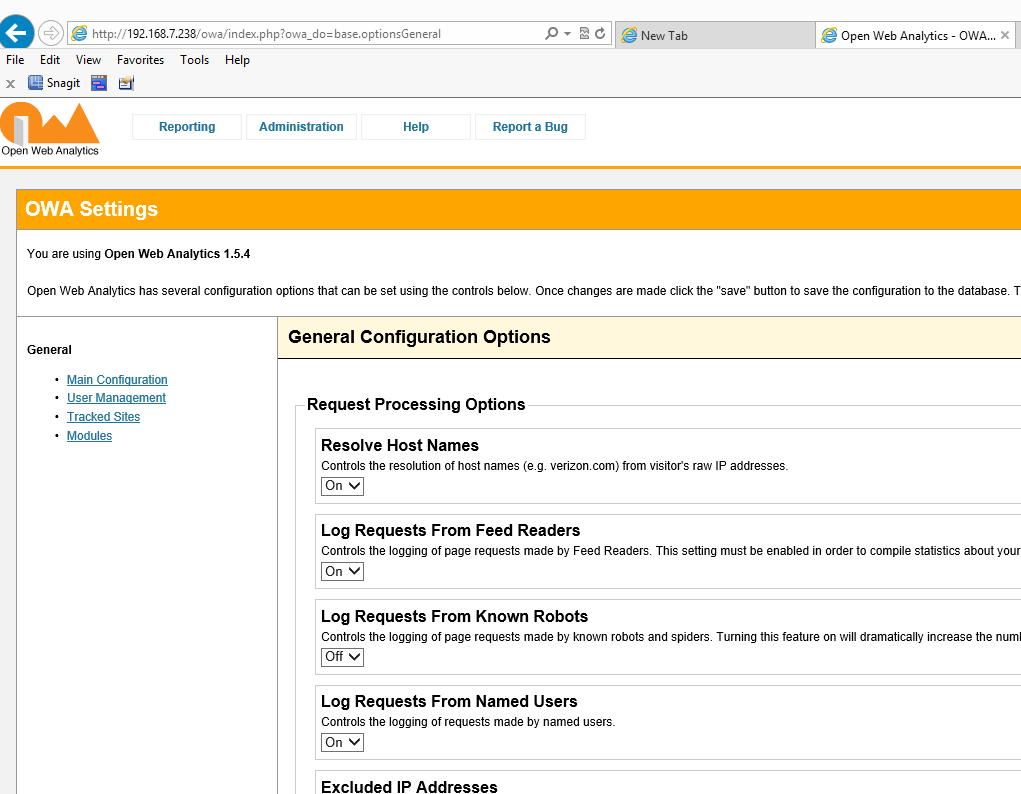
Task: Expand the Log Requests From Named Users dropdown
Action: click(342, 742)
